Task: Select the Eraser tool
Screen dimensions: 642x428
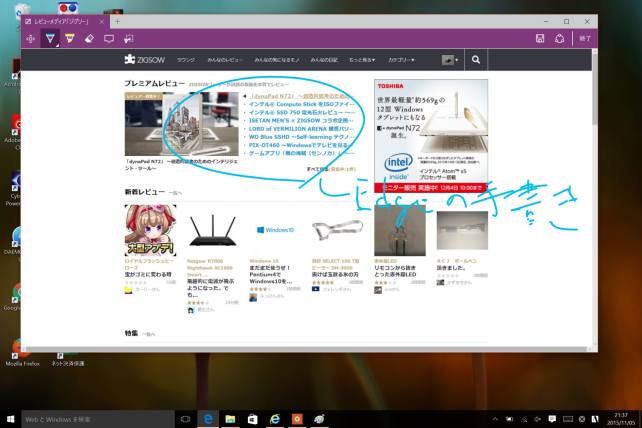Action: coord(89,38)
